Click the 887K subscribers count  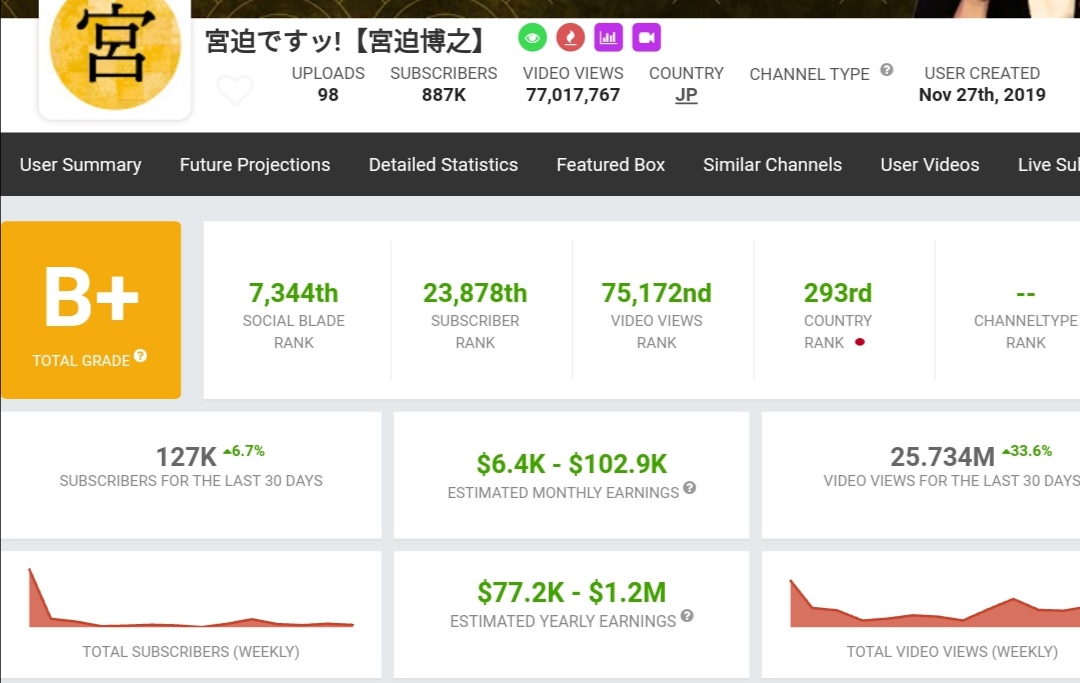point(444,95)
